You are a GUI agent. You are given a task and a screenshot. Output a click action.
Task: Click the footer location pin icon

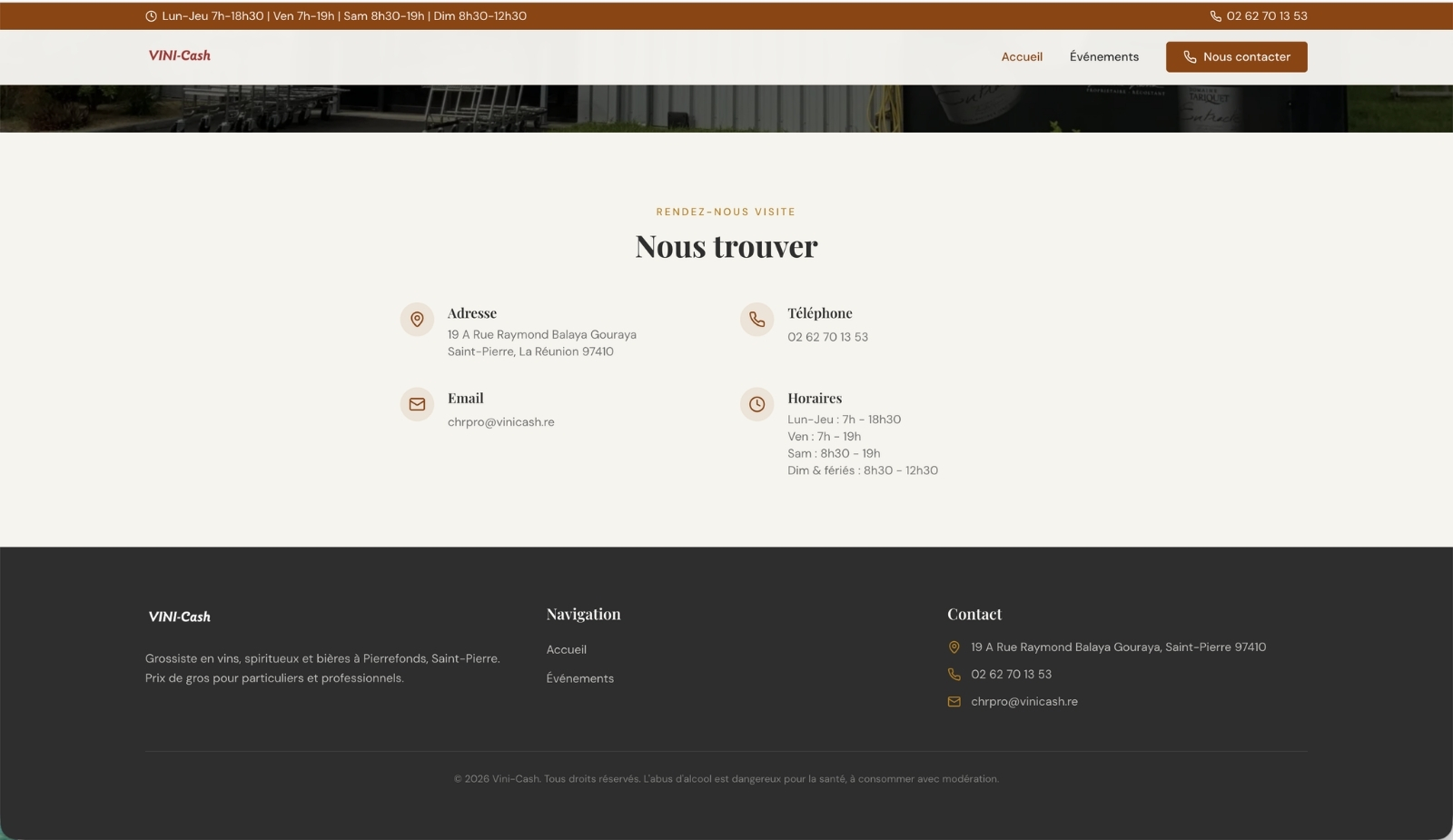[x=954, y=647]
